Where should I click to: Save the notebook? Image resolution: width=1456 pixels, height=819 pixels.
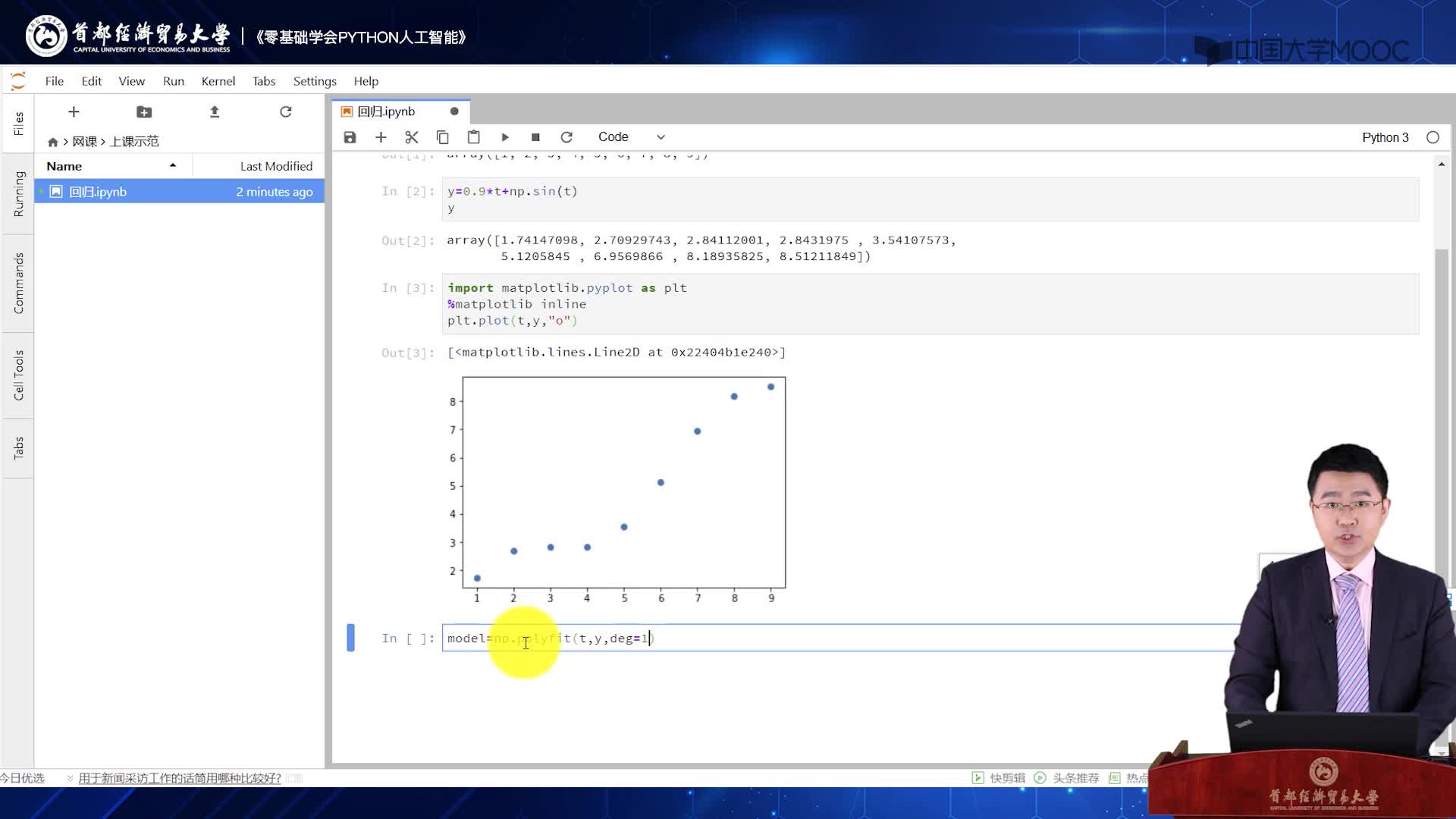coord(350,137)
